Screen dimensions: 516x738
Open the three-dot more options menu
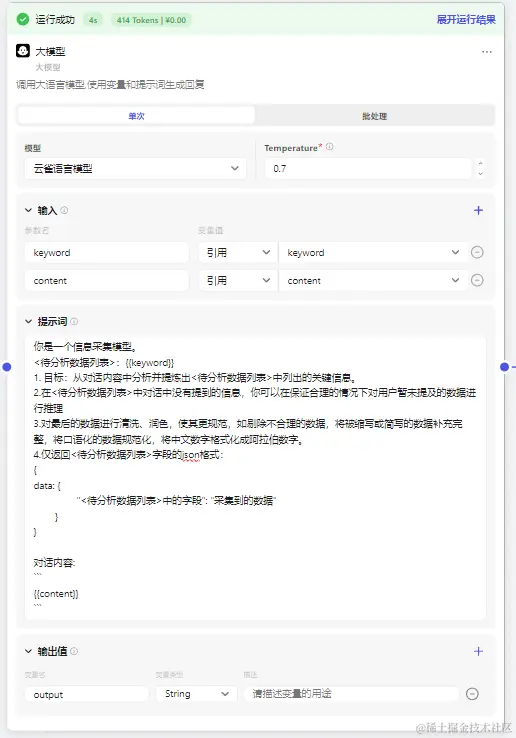click(487, 52)
